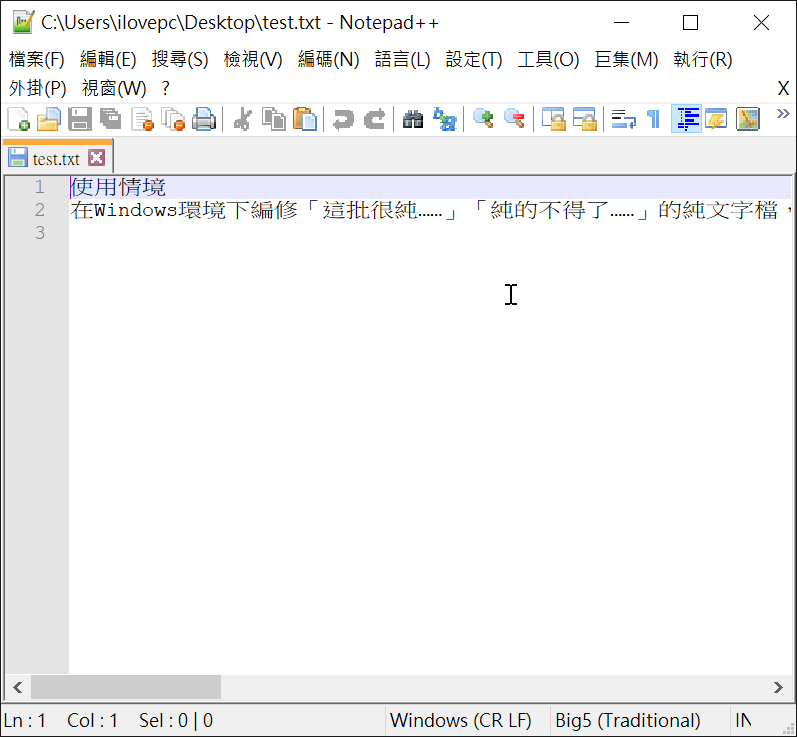Screen dimensions: 797x737
Task: Open the 搜尋(S) menu
Action: pyautogui.click(x=180, y=59)
